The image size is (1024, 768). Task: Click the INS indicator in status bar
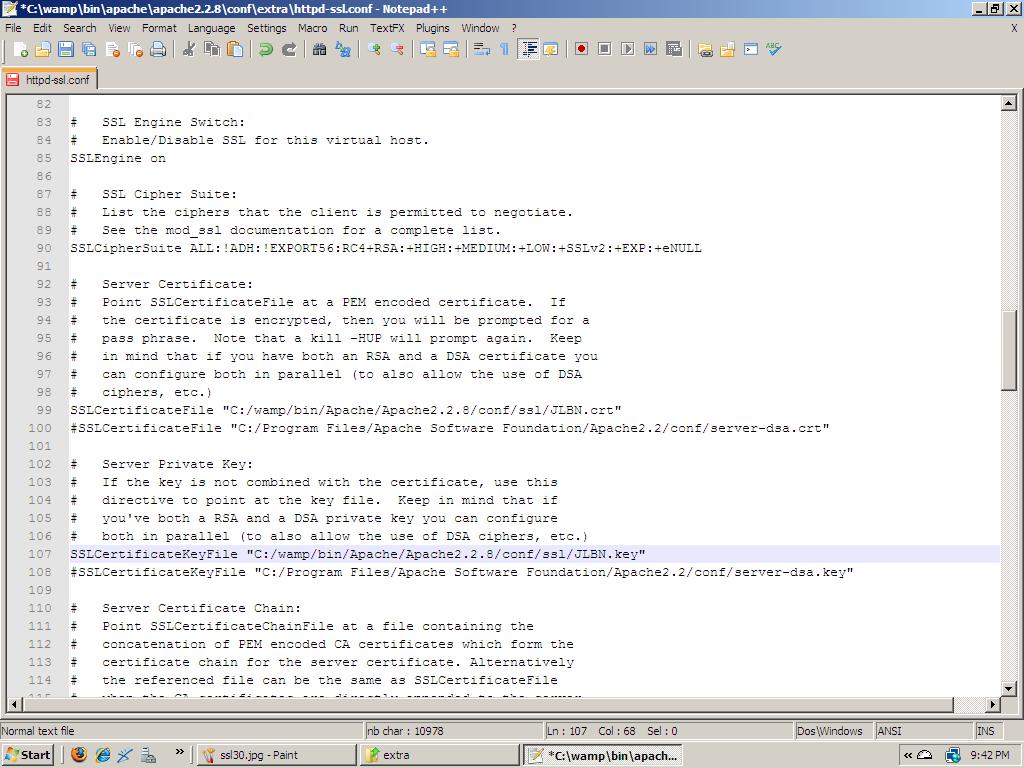pyautogui.click(x=985, y=731)
